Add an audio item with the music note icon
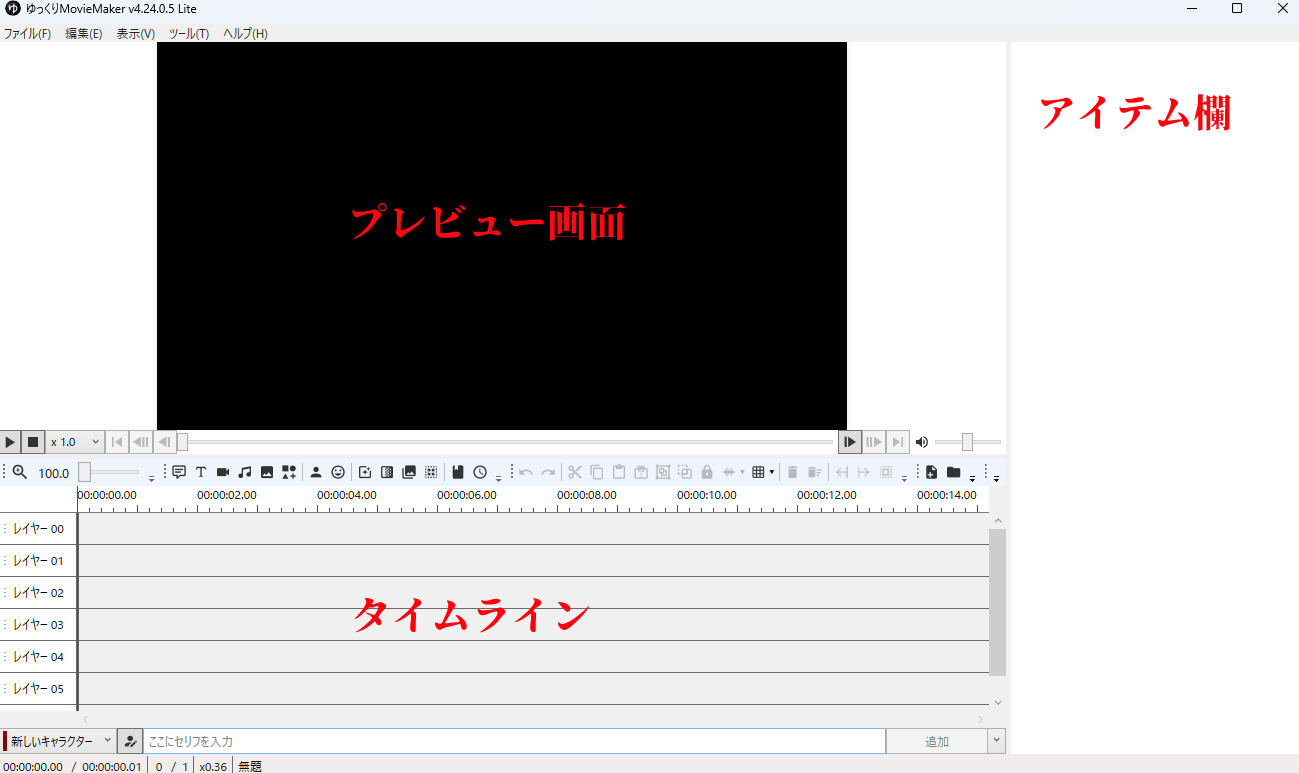This screenshot has height=773, width=1299. [x=244, y=471]
